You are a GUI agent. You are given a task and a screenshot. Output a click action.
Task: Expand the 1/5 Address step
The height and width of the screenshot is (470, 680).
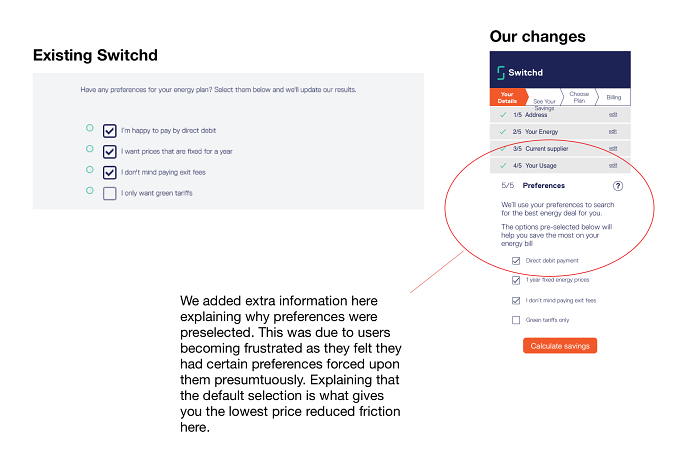(560, 115)
